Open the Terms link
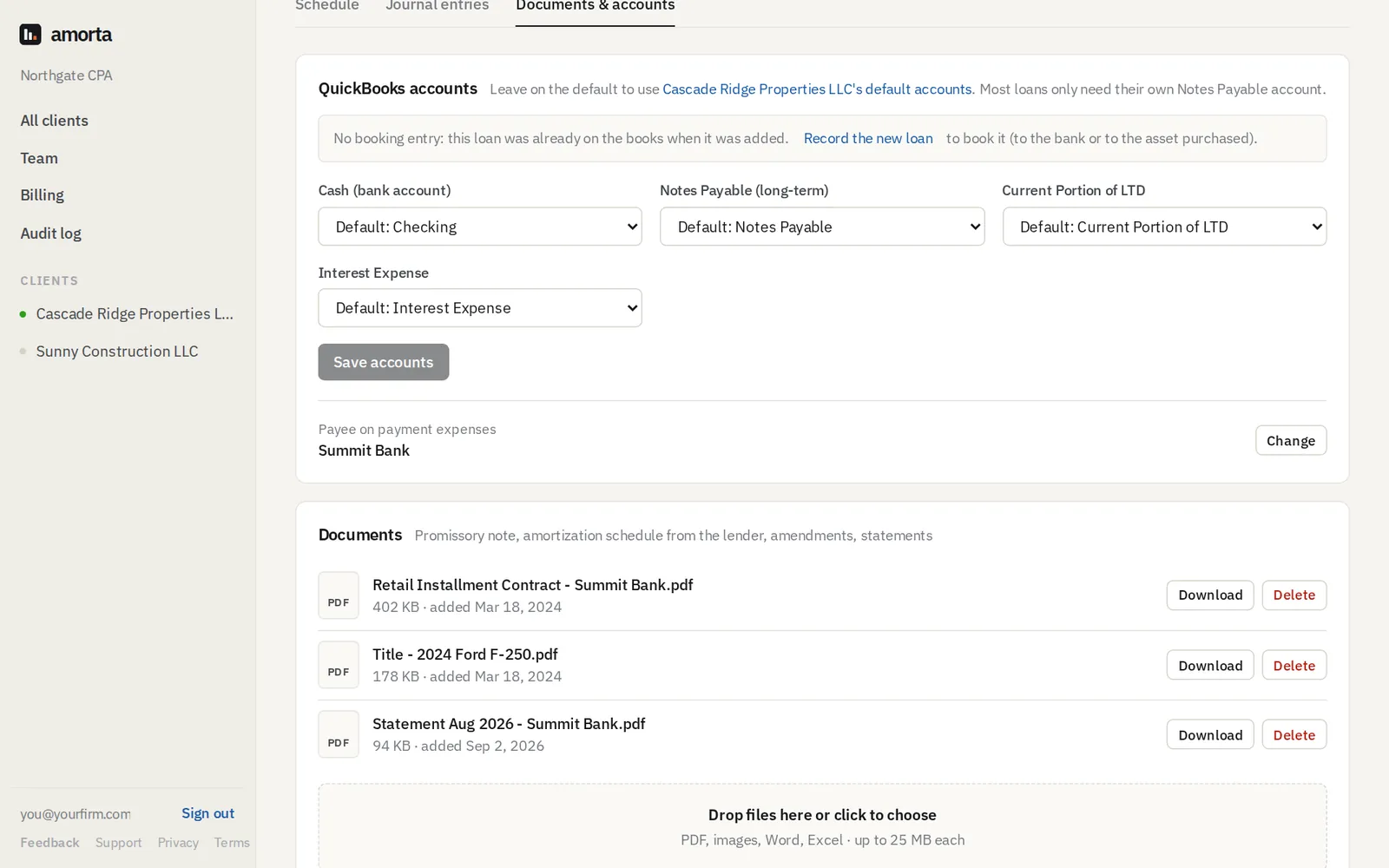 pyautogui.click(x=232, y=843)
